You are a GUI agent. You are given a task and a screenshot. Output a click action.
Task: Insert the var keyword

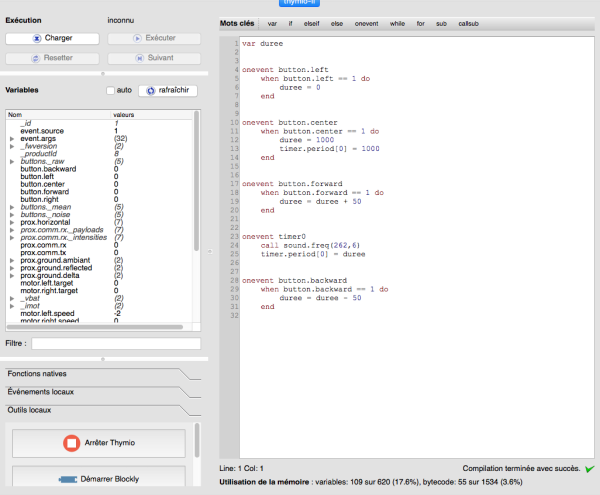[x=272, y=24]
